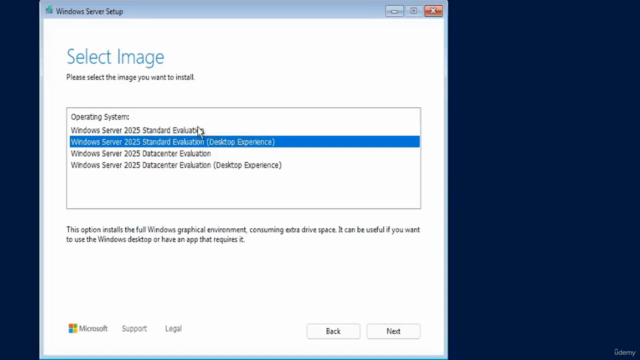The height and width of the screenshot is (360, 640).
Task: Maximize the Setup window
Action: (x=413, y=11)
